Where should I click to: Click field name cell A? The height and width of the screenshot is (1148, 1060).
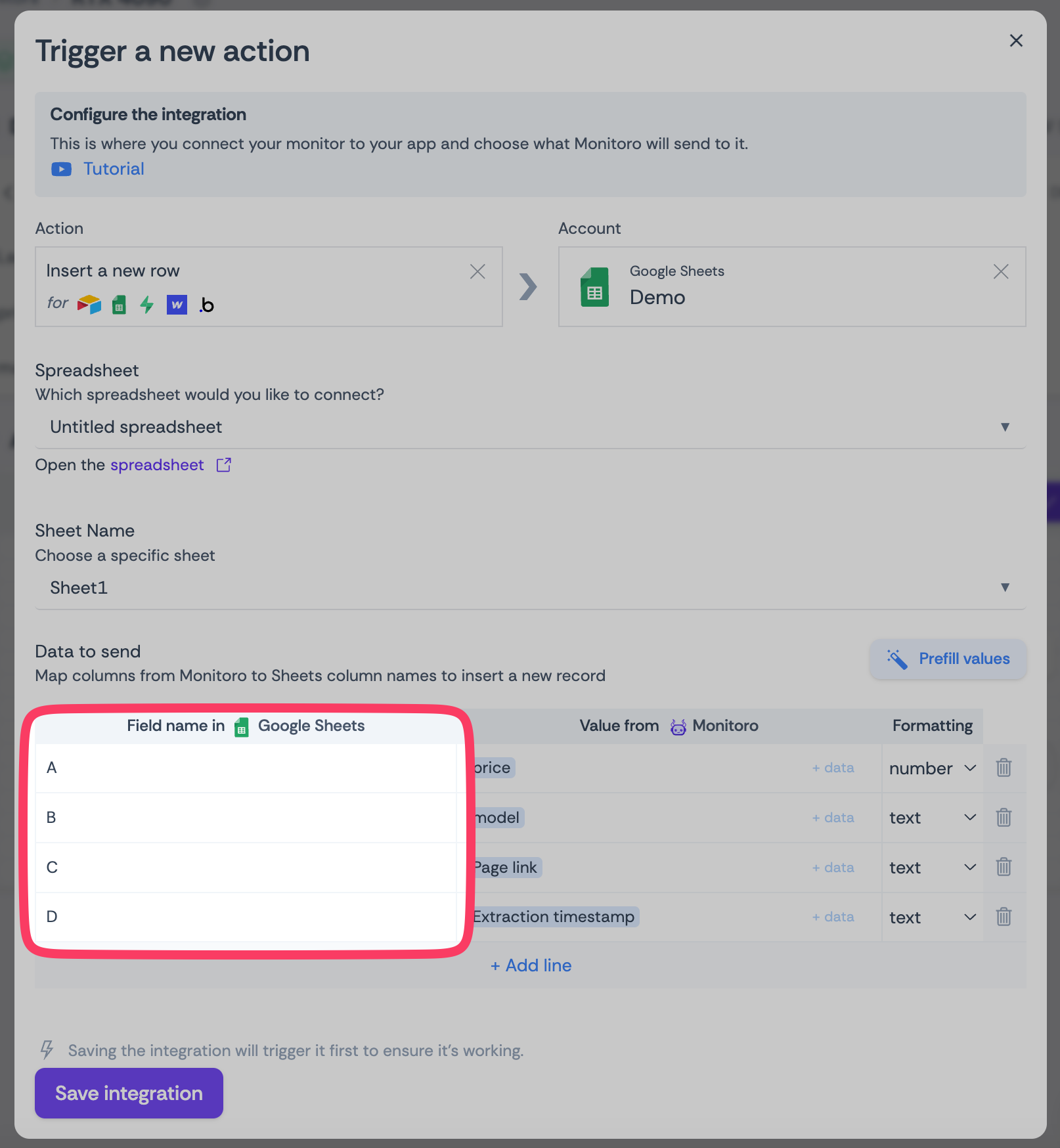point(246,768)
